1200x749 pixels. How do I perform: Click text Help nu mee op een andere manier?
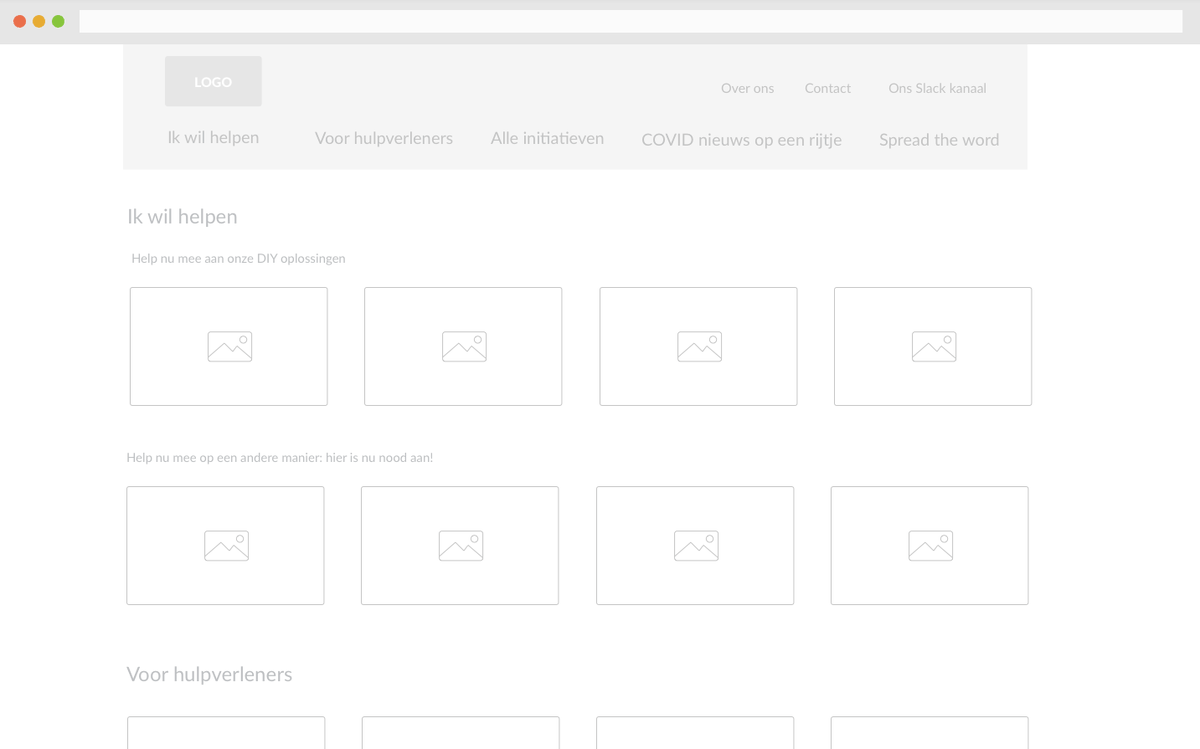pyautogui.click(x=224, y=458)
